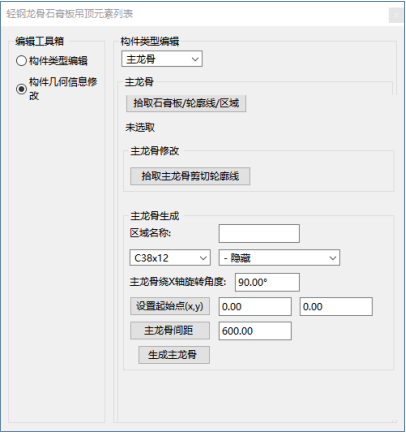Click the 主龙骨绕X轴旋转角度 label
406x434 pixels.
tap(178, 282)
